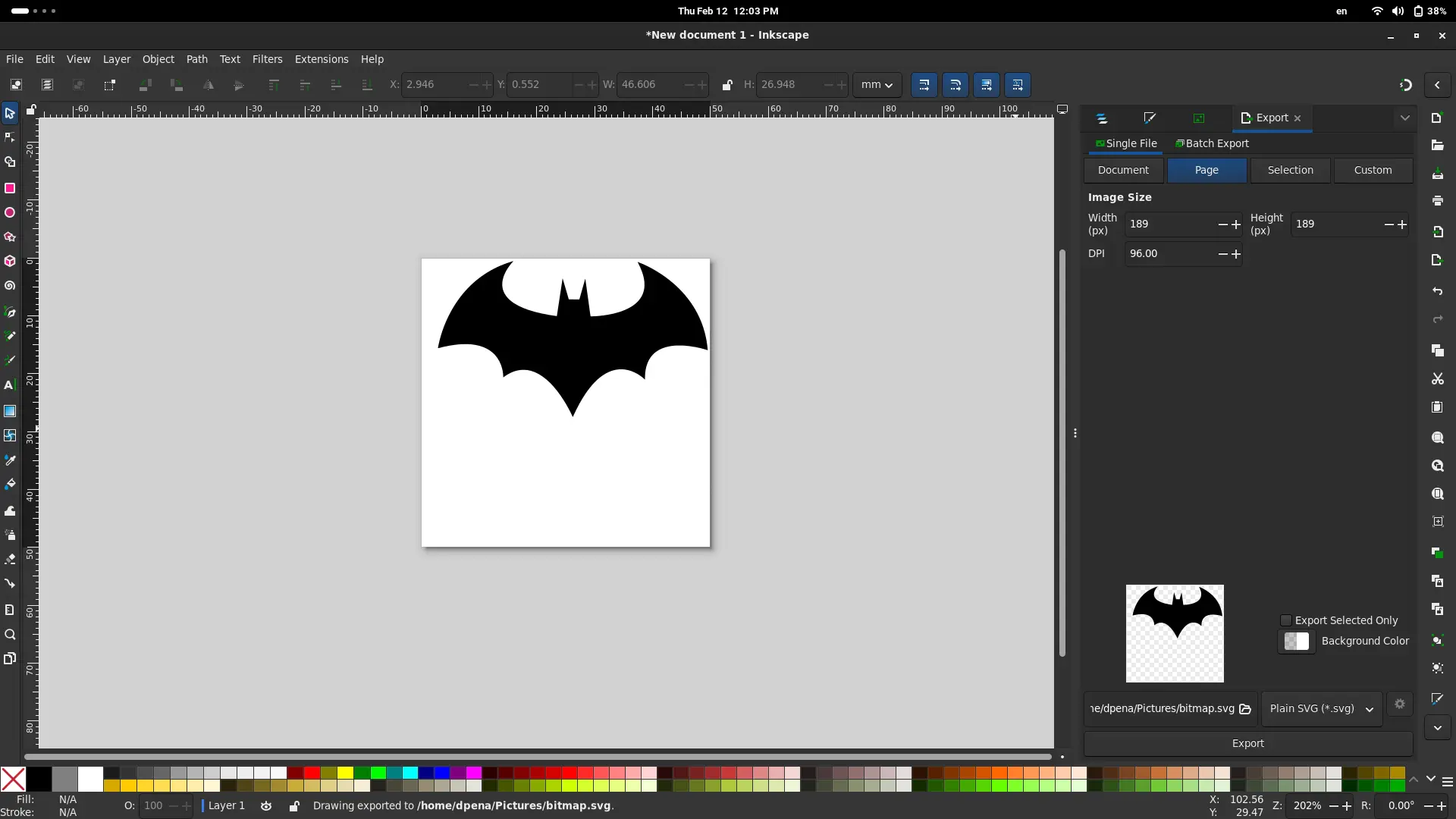Toggle scale rounded corners option
The width and height of the screenshot is (1456, 819).
click(x=955, y=85)
